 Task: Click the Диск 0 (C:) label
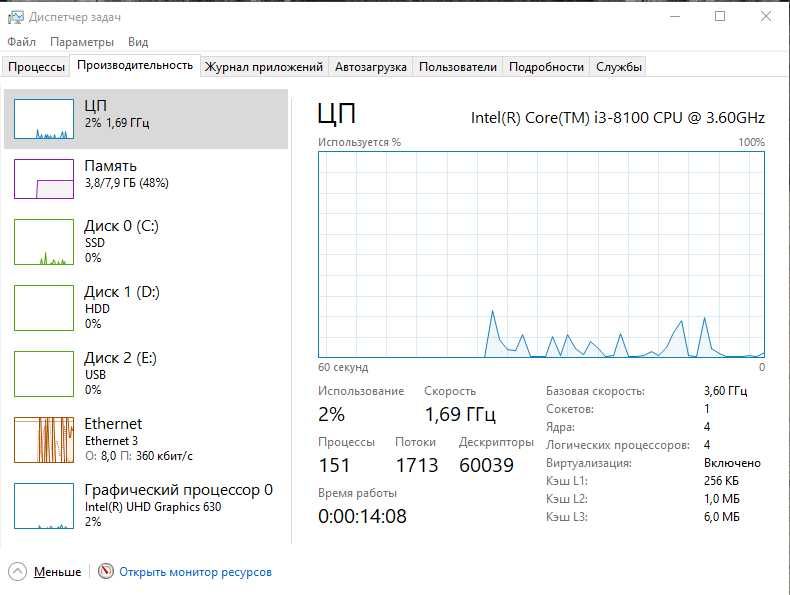coord(121,226)
